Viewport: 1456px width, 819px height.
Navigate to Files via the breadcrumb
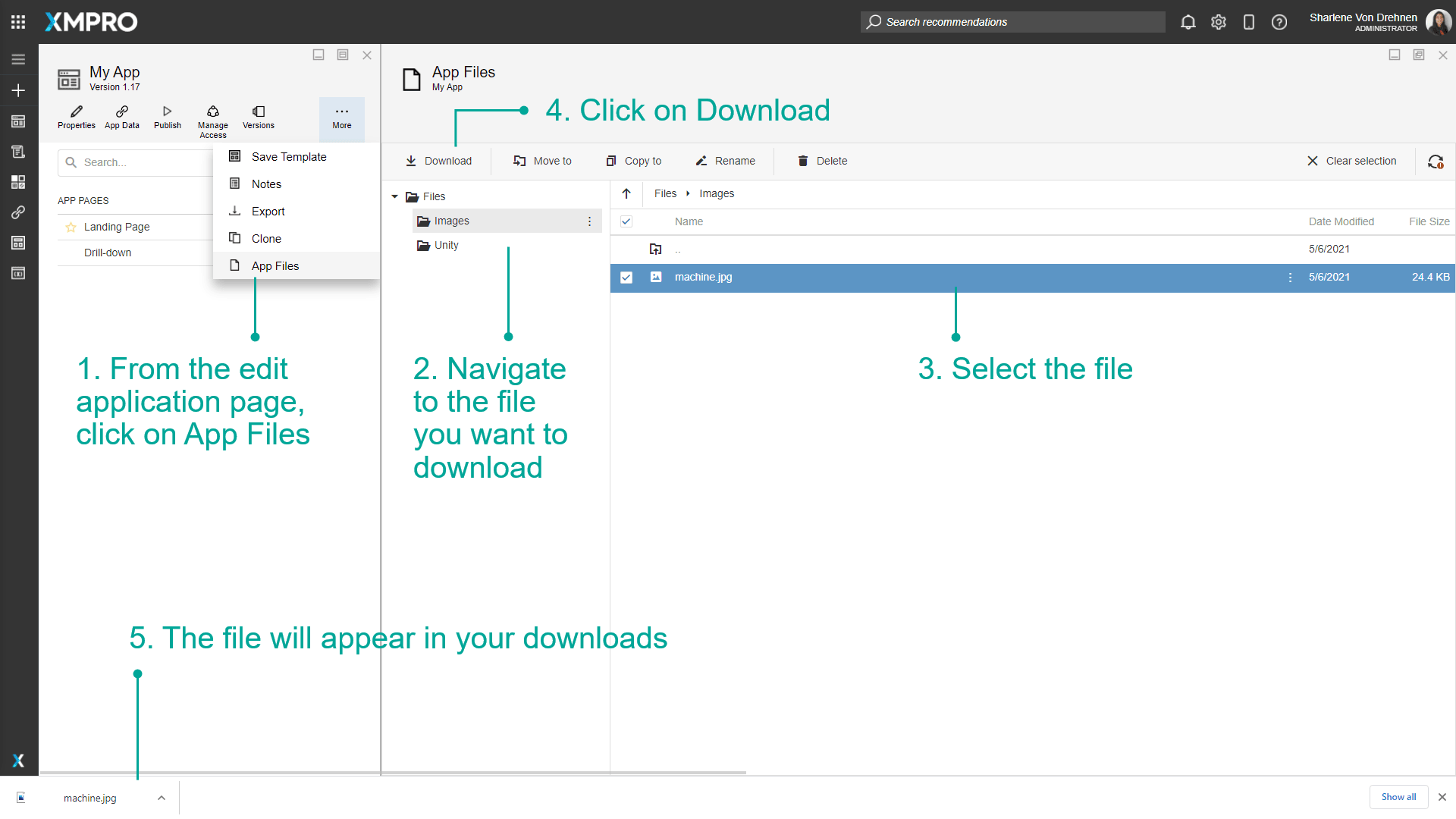(665, 193)
